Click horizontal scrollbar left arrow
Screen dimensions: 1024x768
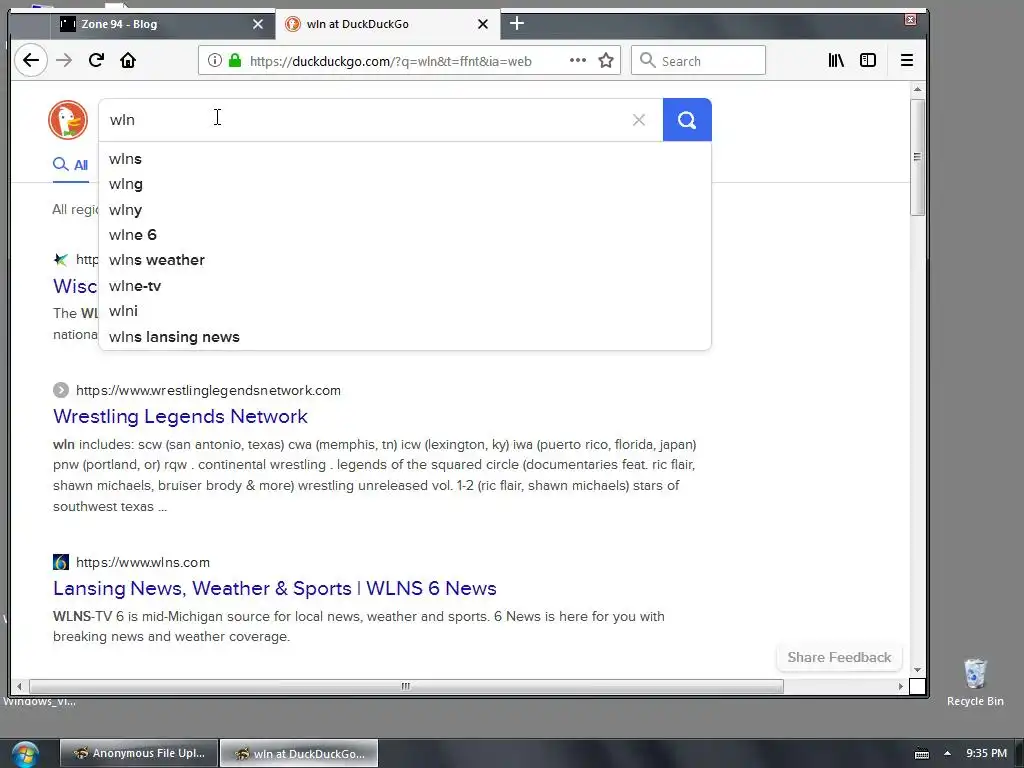pyautogui.click(x=19, y=686)
